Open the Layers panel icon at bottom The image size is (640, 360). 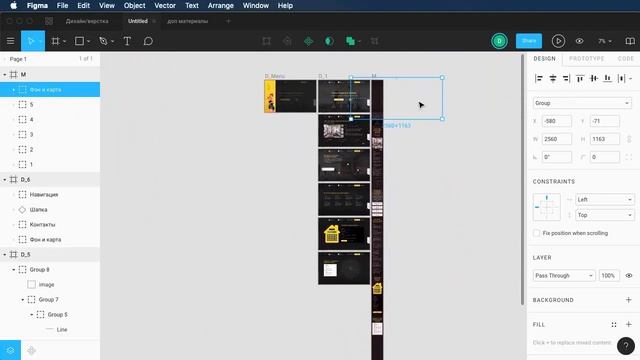(10, 350)
